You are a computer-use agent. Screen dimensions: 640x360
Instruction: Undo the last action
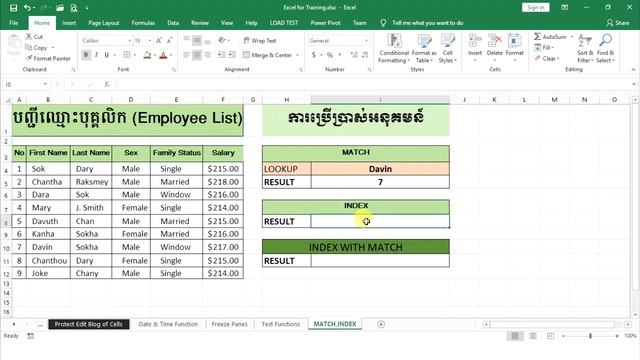(27, 8)
